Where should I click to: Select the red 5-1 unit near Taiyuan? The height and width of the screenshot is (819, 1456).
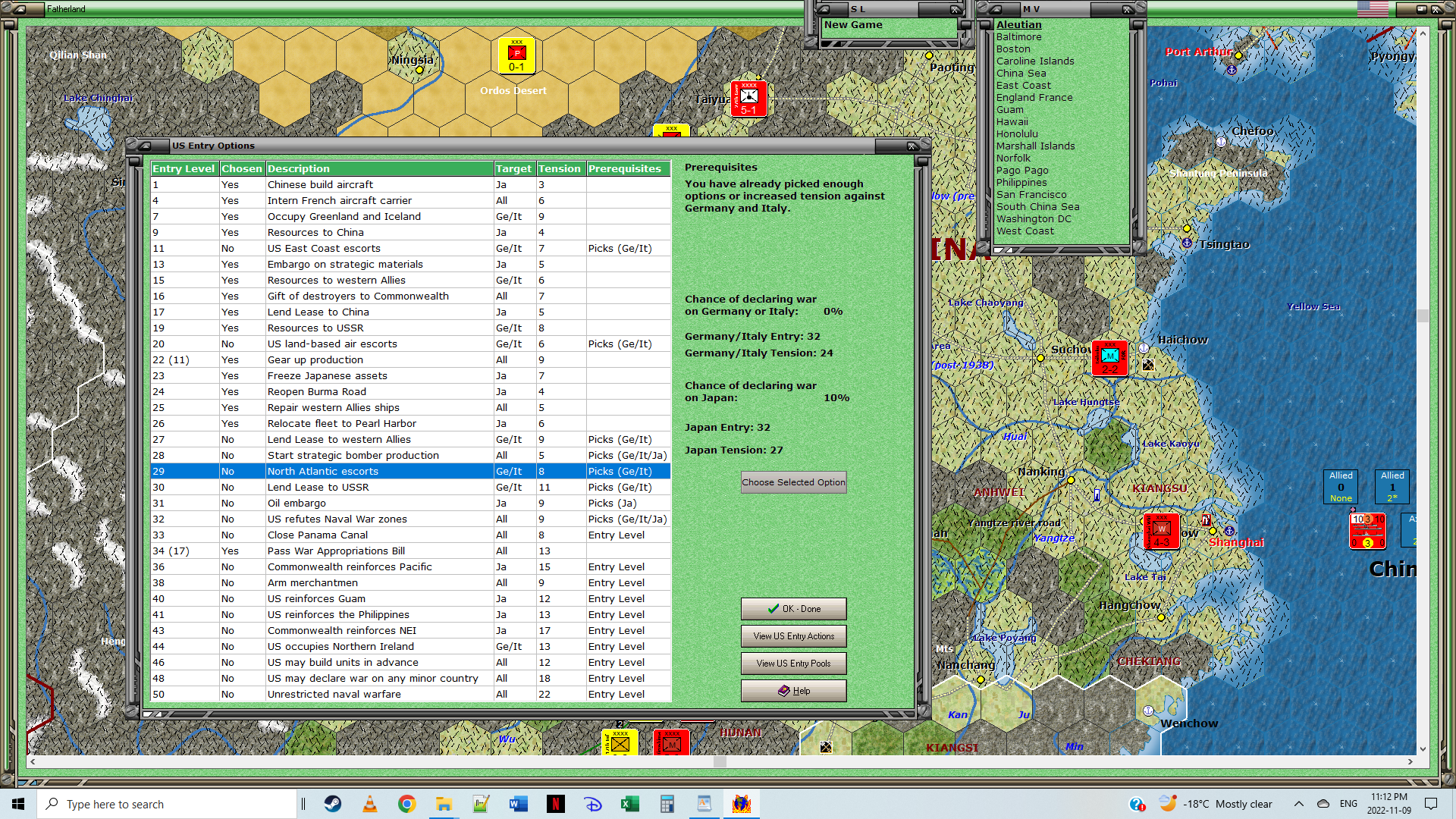click(x=748, y=99)
